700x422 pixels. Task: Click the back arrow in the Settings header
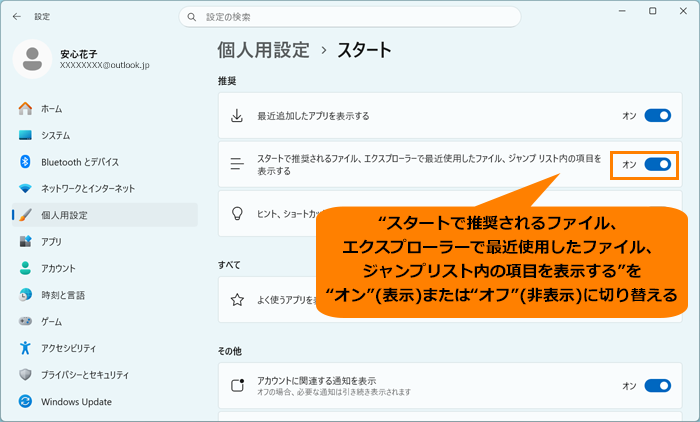tap(17, 17)
